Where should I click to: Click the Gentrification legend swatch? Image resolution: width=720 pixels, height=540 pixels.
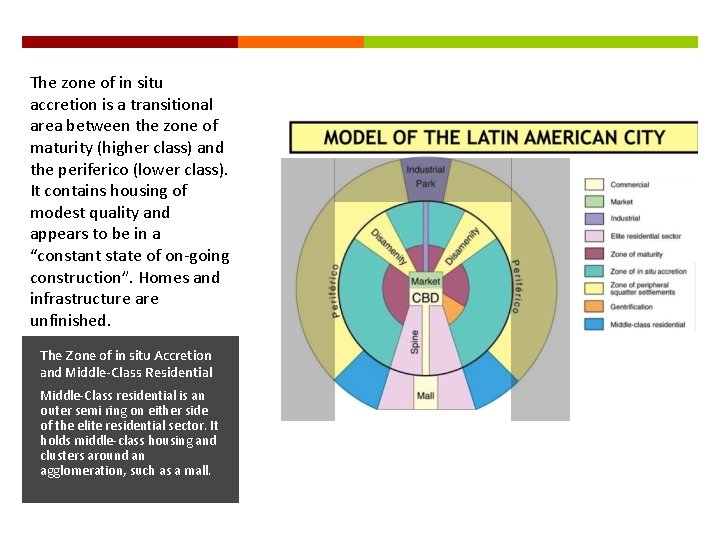(594, 306)
